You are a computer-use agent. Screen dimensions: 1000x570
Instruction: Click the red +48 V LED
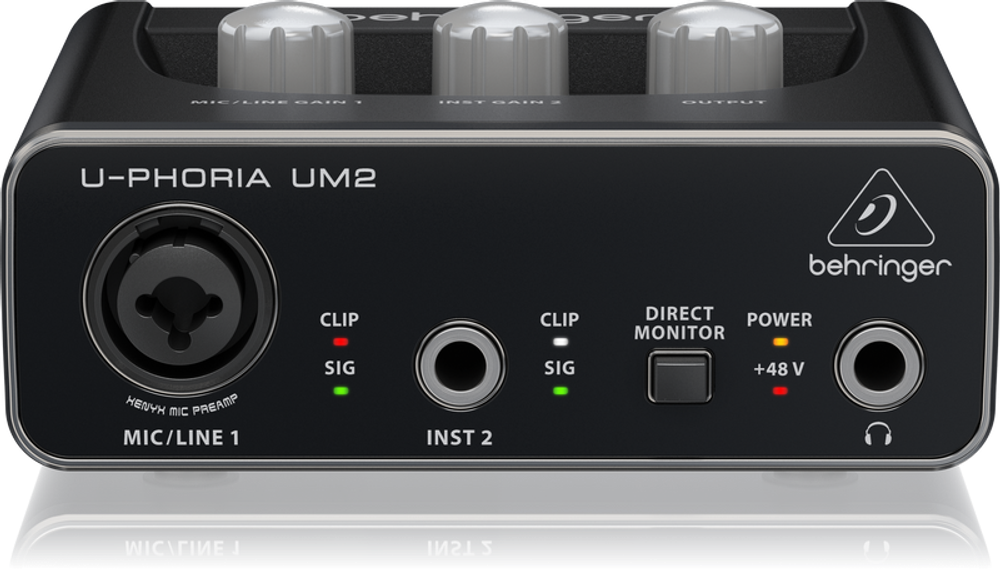[x=780, y=391]
